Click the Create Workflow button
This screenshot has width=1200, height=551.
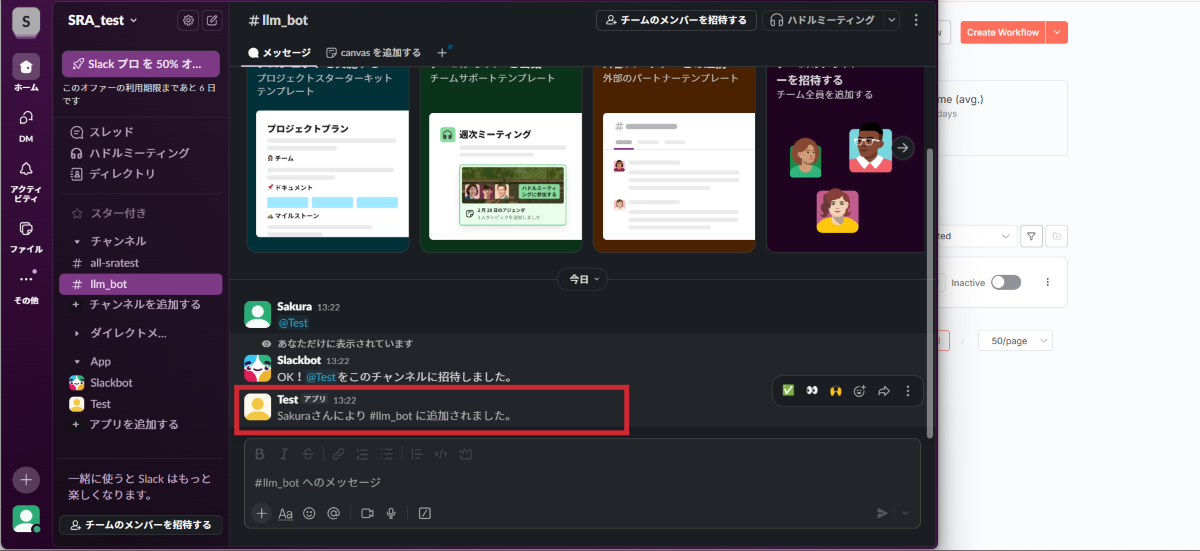pos(1002,32)
